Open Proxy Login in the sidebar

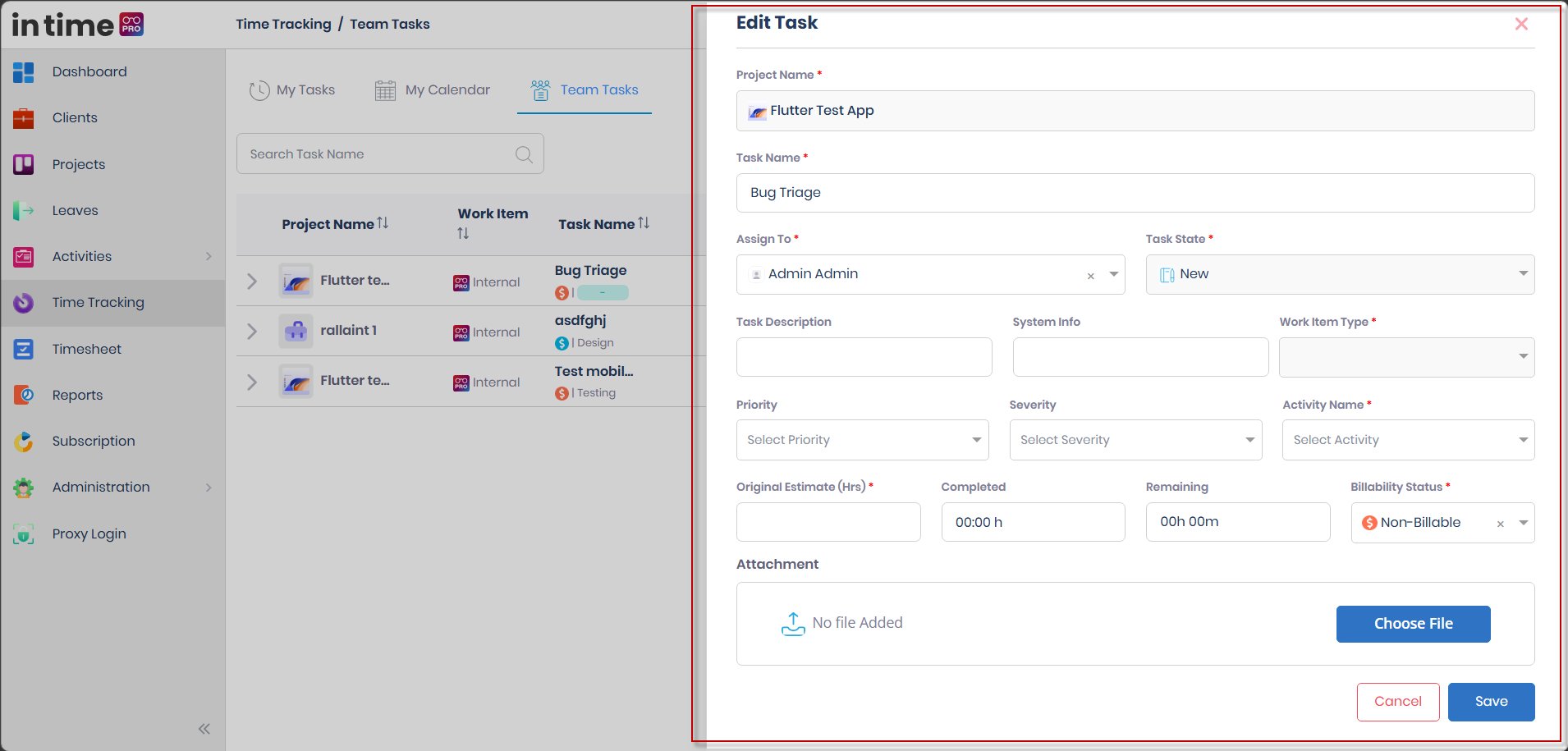89,533
